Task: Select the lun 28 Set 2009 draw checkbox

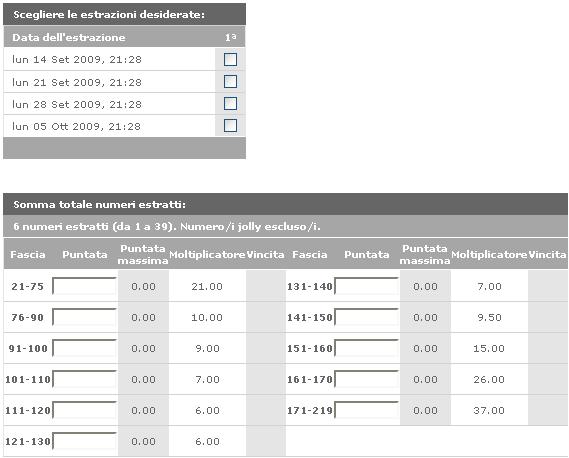Action: pos(230,103)
